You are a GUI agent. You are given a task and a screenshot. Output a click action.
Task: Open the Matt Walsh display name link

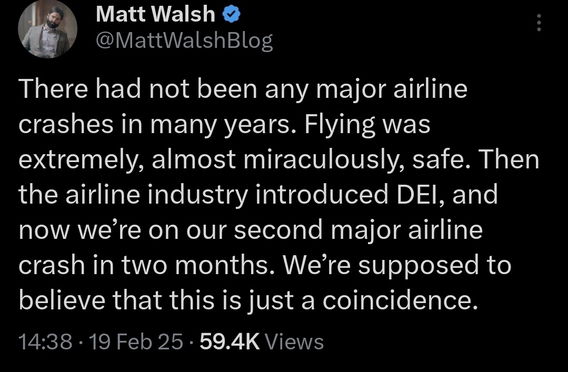[156, 14]
